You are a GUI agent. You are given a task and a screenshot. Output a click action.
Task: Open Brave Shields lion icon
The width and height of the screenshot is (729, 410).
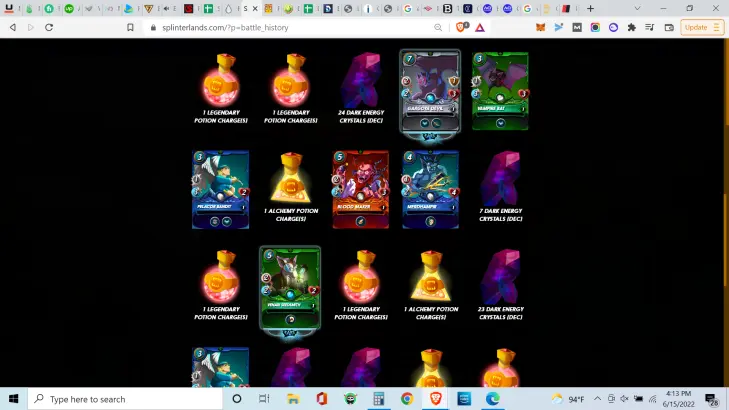click(461, 27)
